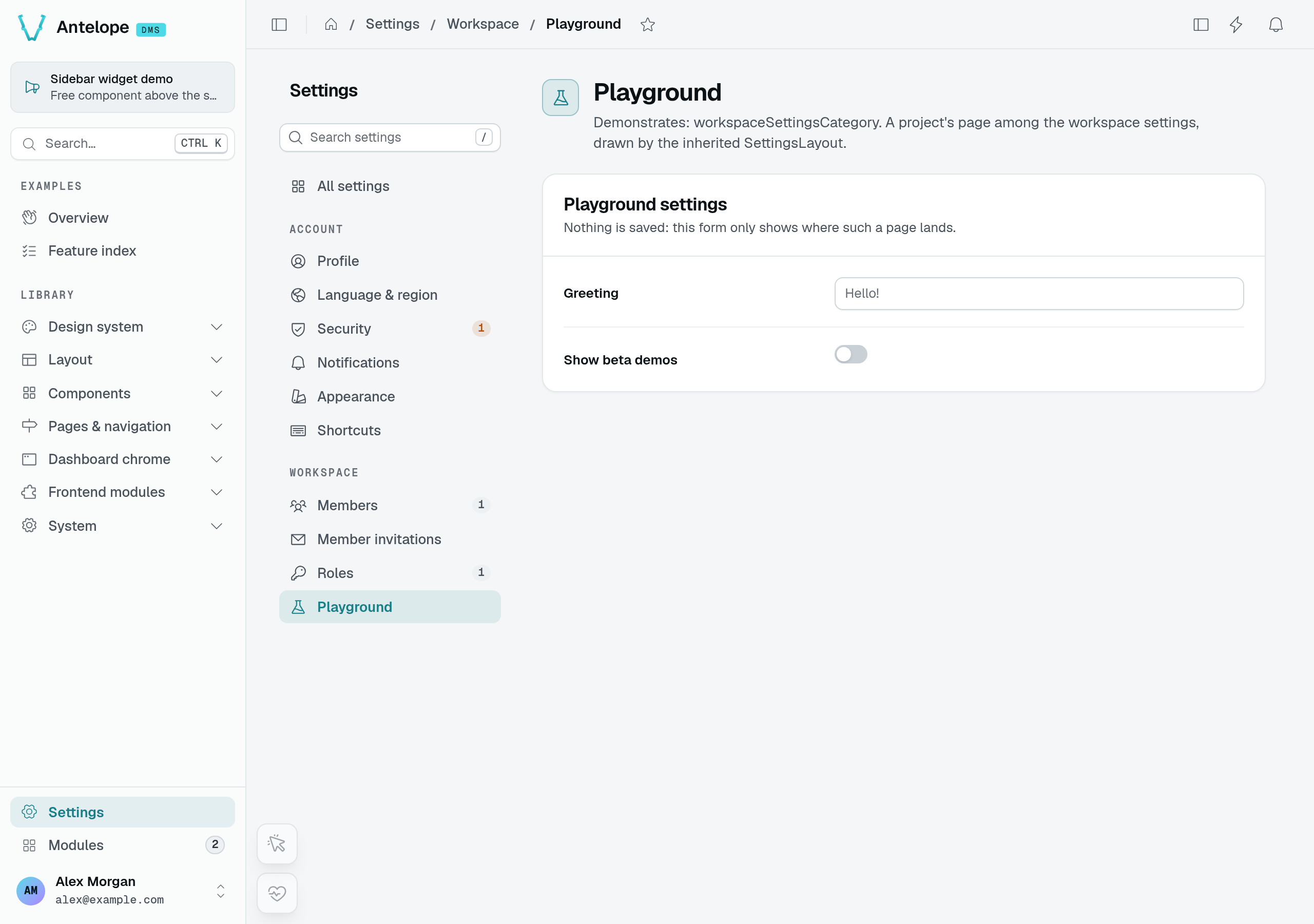Image resolution: width=1314 pixels, height=924 pixels.
Task: Focus the Greeting text field
Action: 1039,294
